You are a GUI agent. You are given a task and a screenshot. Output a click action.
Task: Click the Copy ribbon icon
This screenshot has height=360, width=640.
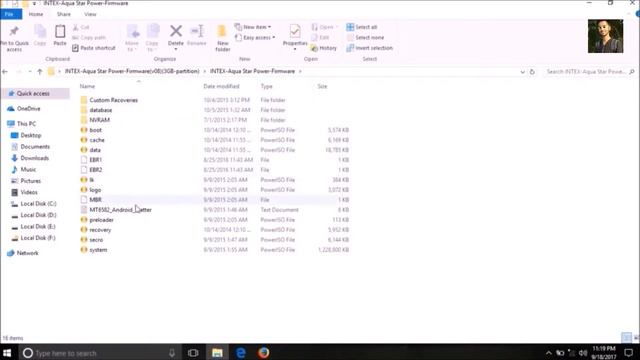pyautogui.click(x=40, y=31)
